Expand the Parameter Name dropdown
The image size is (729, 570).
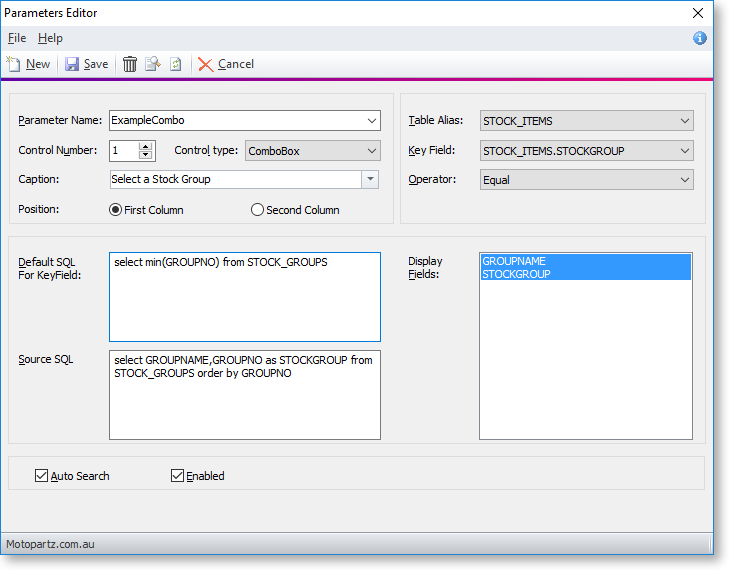(371, 121)
